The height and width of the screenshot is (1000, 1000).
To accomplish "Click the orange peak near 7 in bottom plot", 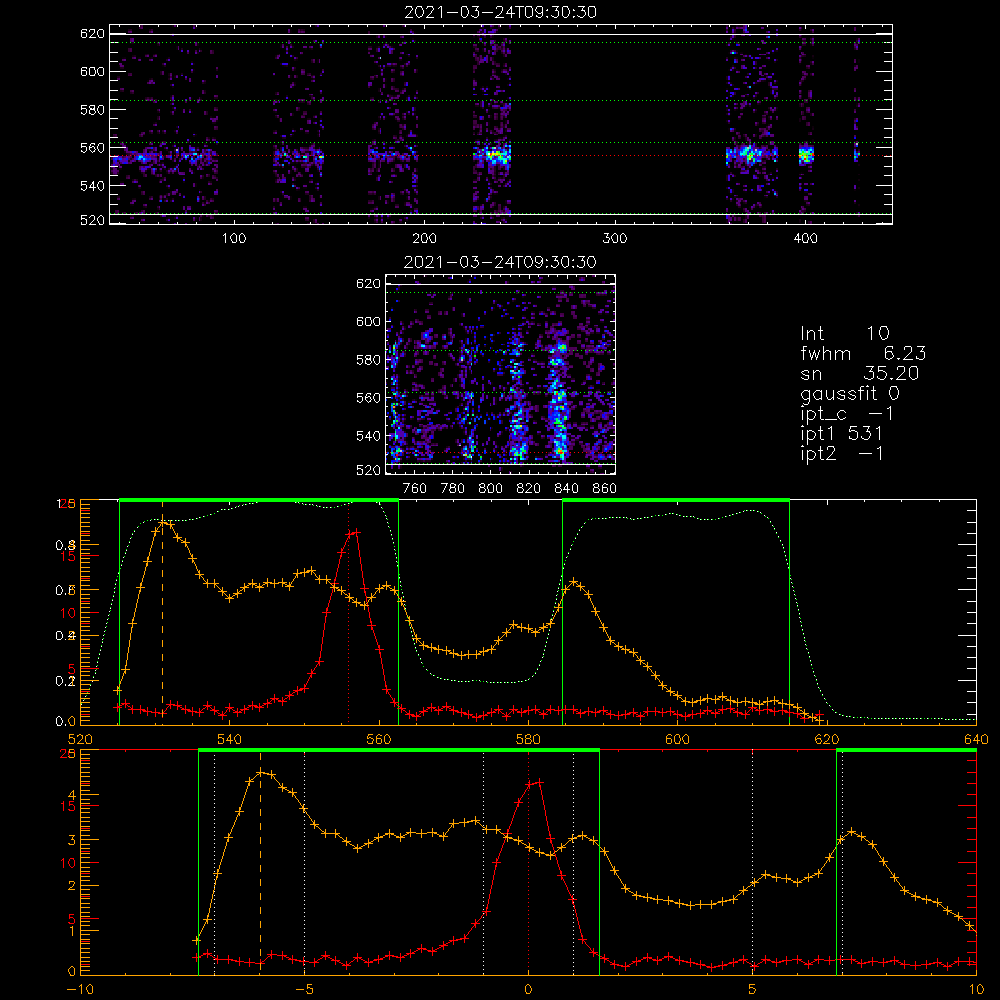I will 852,832.
